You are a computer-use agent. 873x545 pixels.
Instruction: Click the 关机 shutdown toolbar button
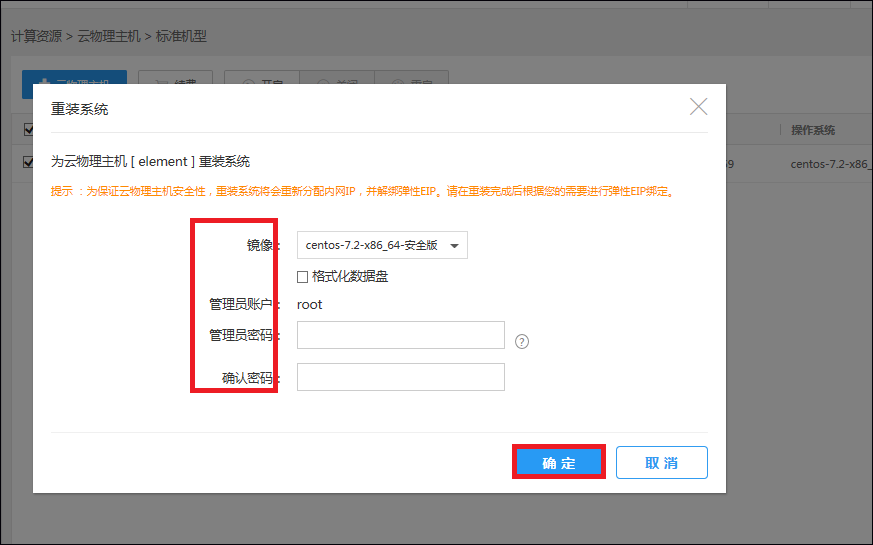click(x=336, y=79)
